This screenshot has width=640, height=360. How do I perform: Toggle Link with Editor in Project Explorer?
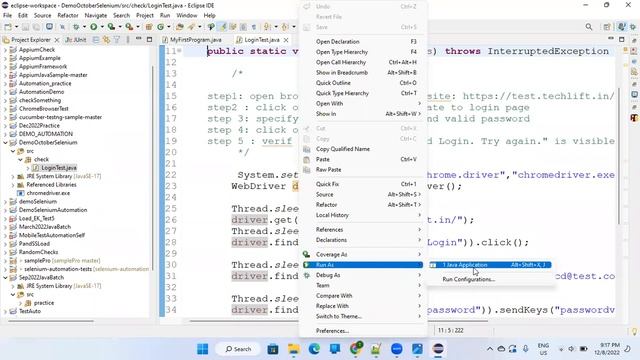point(107,40)
